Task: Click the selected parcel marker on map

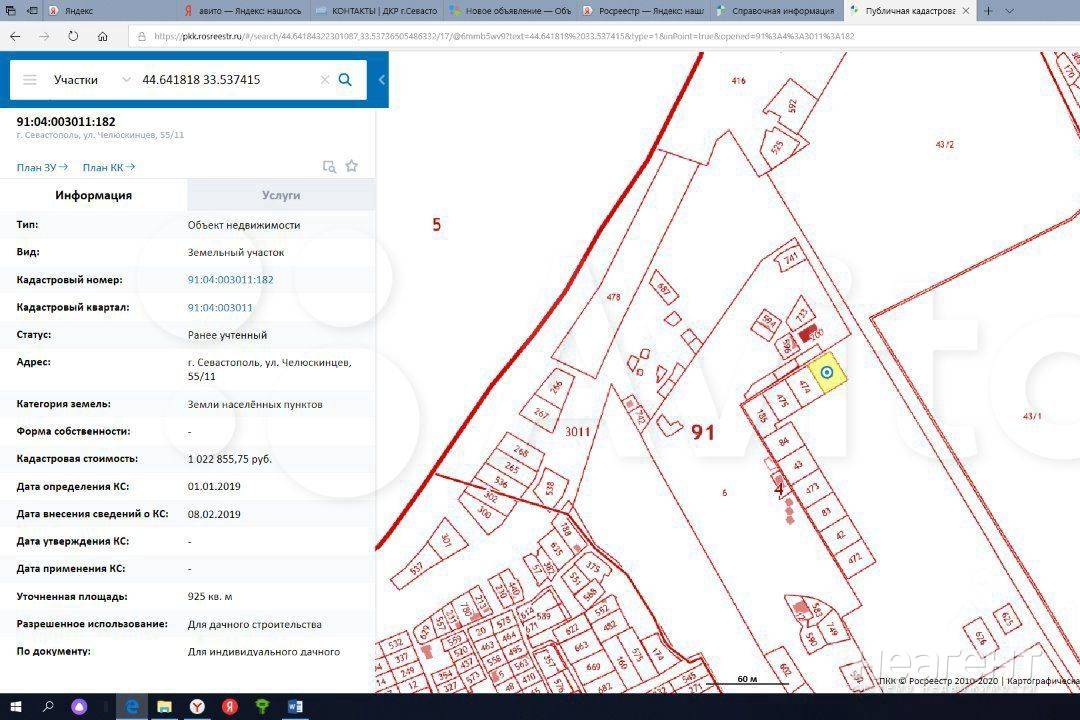Action: click(x=827, y=374)
